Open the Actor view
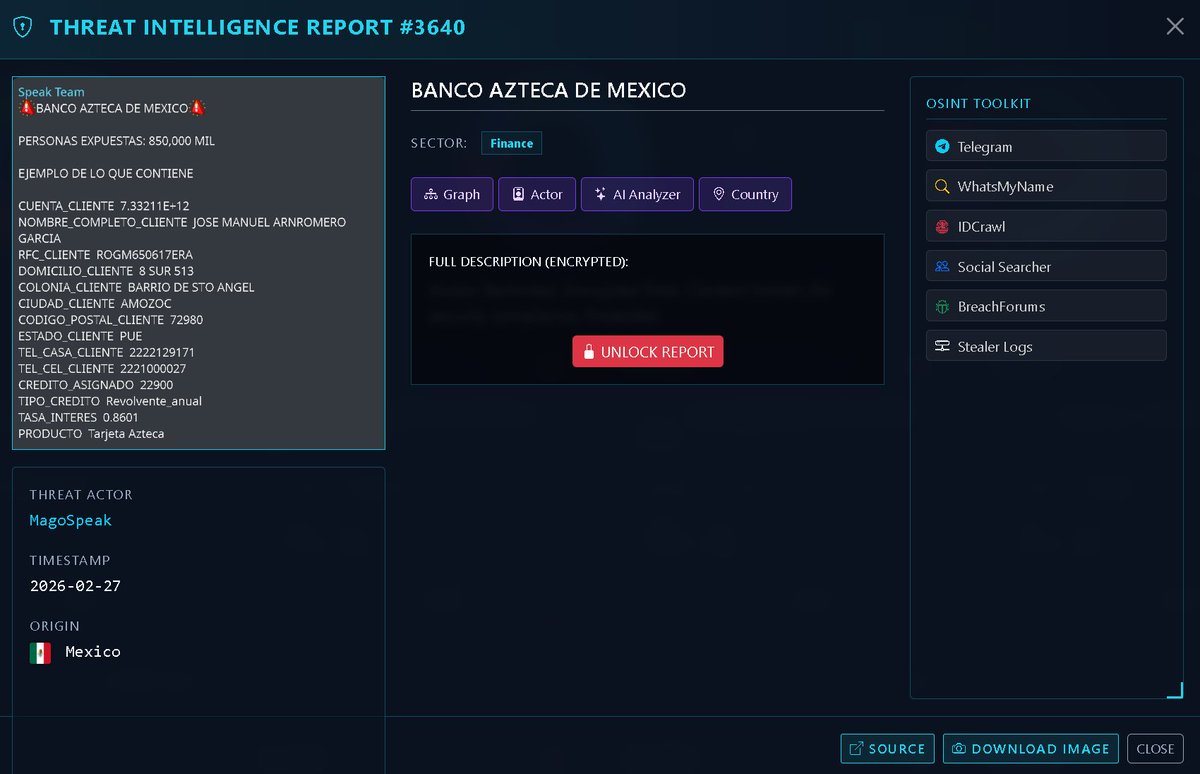Image resolution: width=1200 pixels, height=774 pixels. [x=536, y=194]
